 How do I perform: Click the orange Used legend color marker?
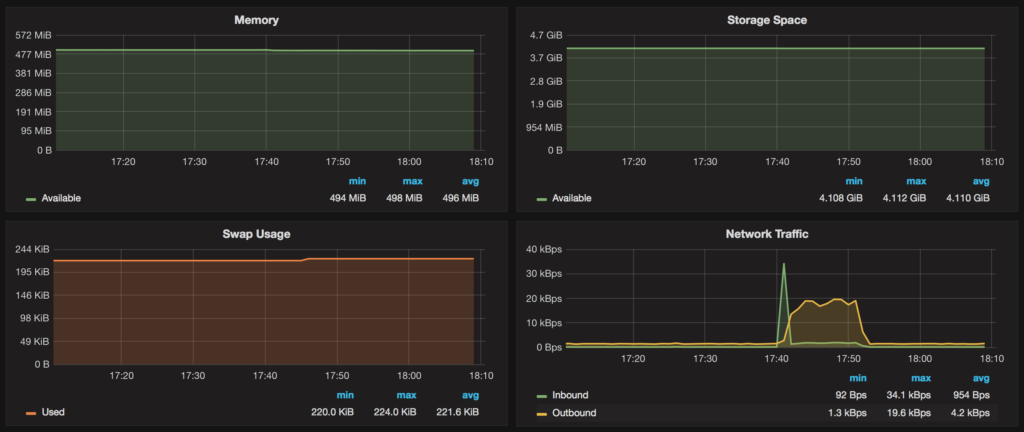[31, 413]
